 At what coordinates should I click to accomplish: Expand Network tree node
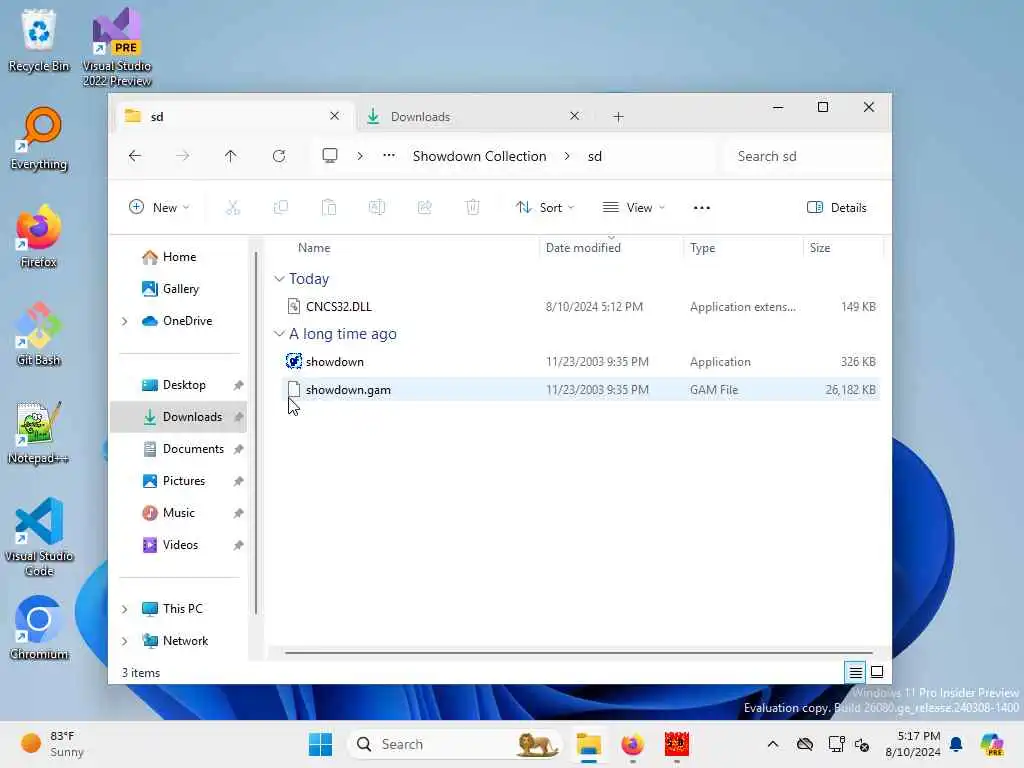tap(124, 641)
